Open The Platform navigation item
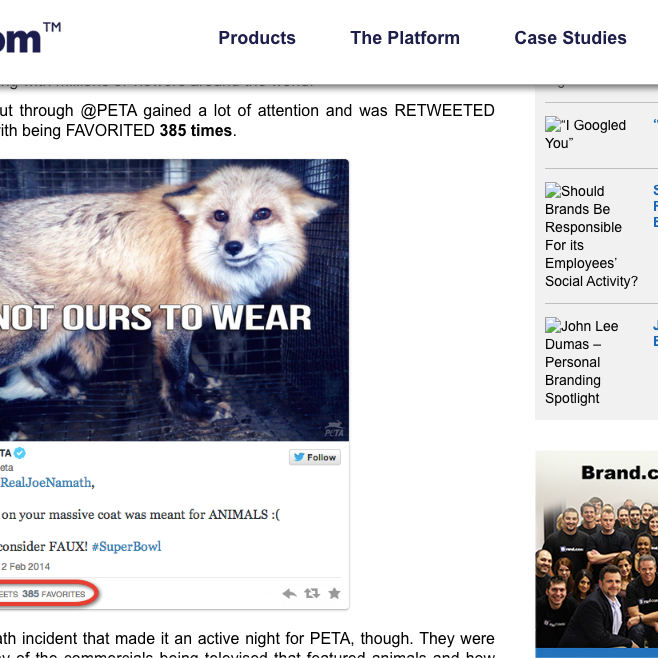This screenshot has width=658, height=658. (405, 38)
